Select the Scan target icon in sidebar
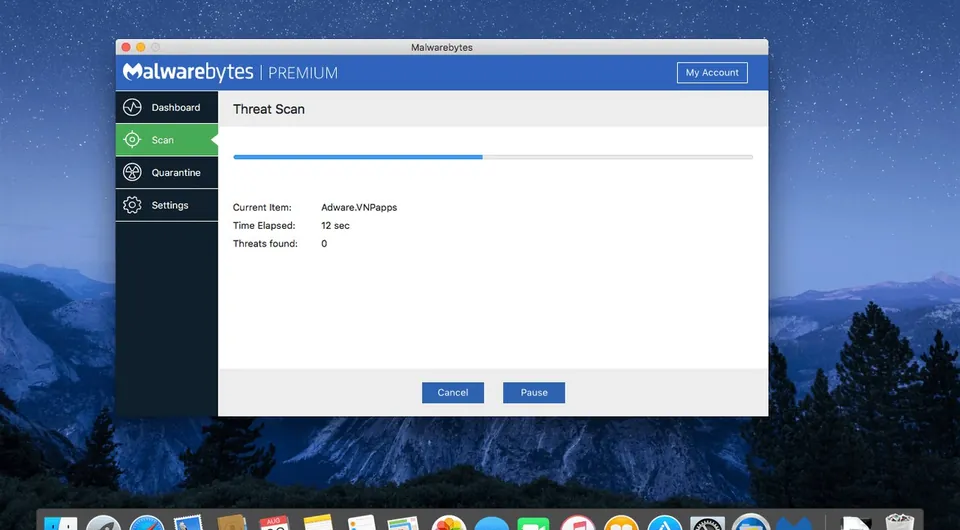 132,140
